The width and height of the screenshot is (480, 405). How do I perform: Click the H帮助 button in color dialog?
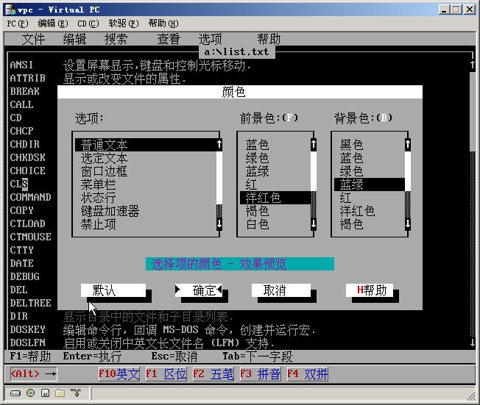tap(369, 290)
